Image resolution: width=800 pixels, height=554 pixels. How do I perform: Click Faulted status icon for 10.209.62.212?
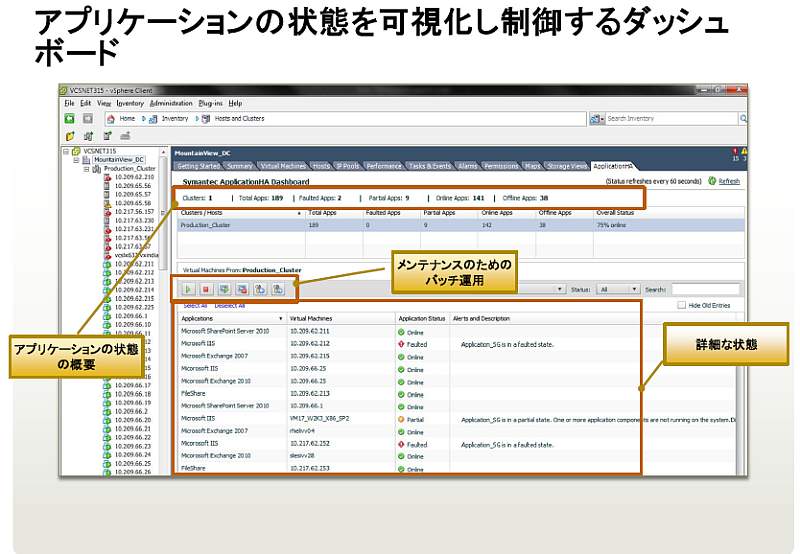[x=401, y=344]
